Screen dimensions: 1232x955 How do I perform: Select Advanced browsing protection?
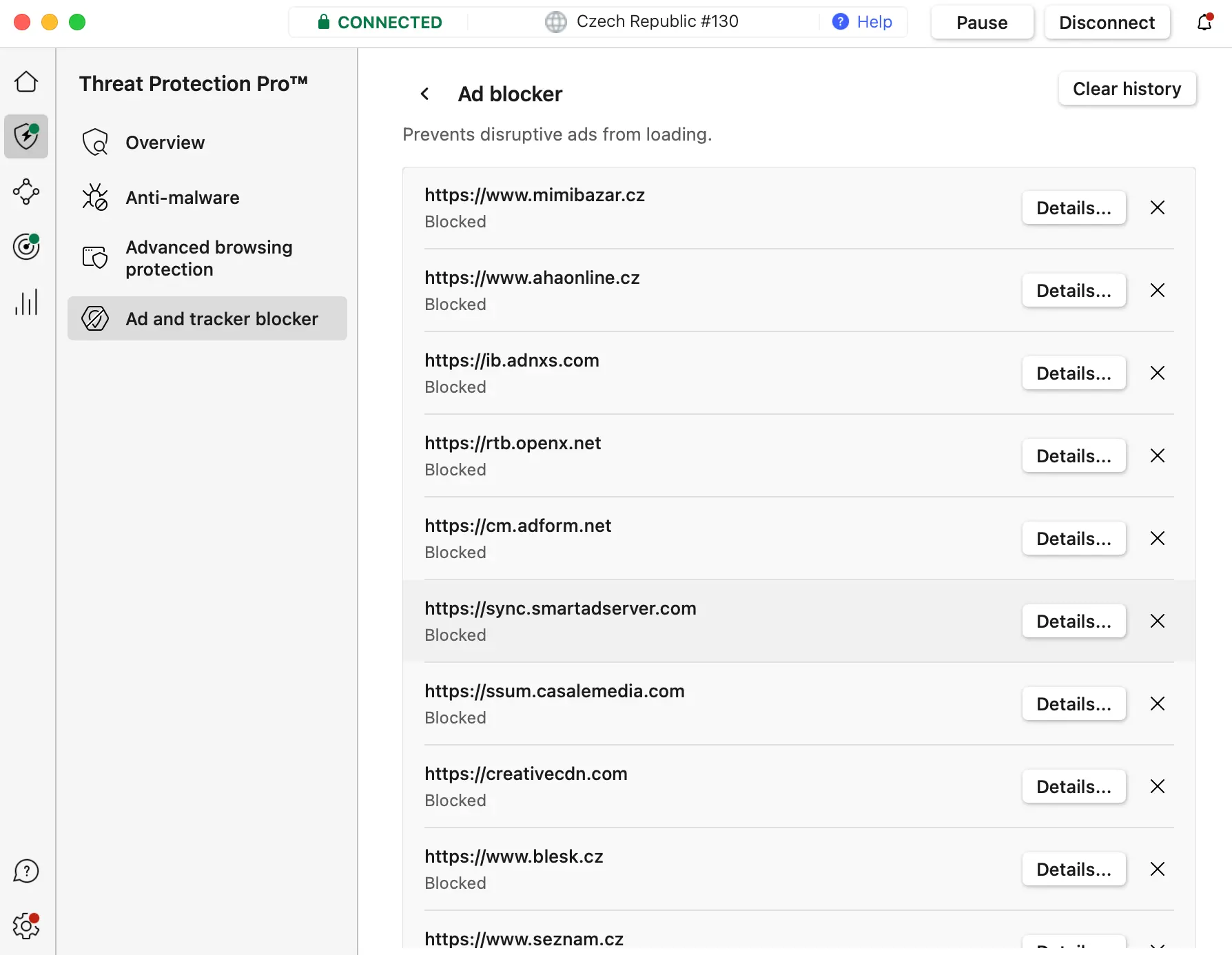[x=209, y=258]
